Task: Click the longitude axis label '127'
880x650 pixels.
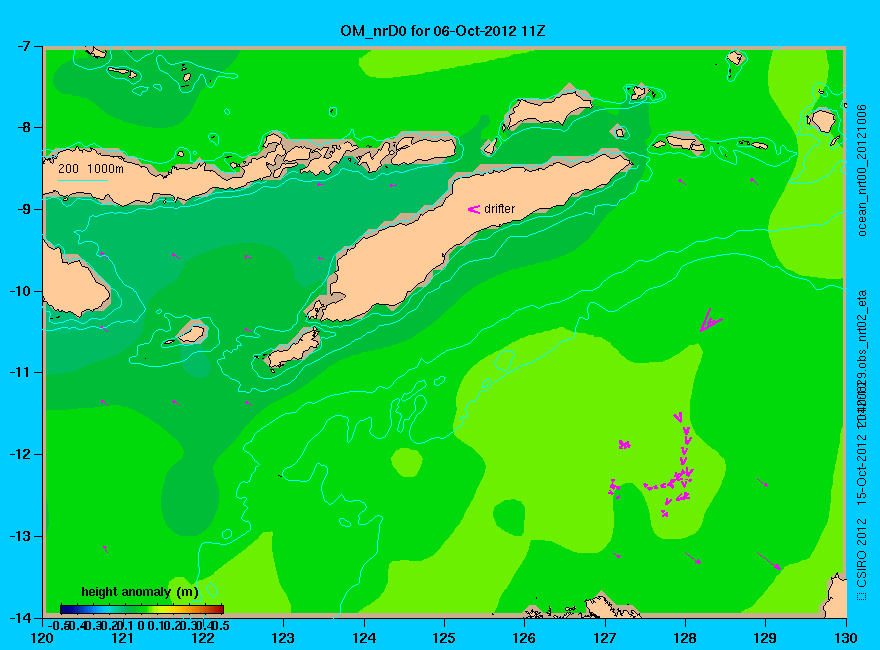Action: point(605,638)
